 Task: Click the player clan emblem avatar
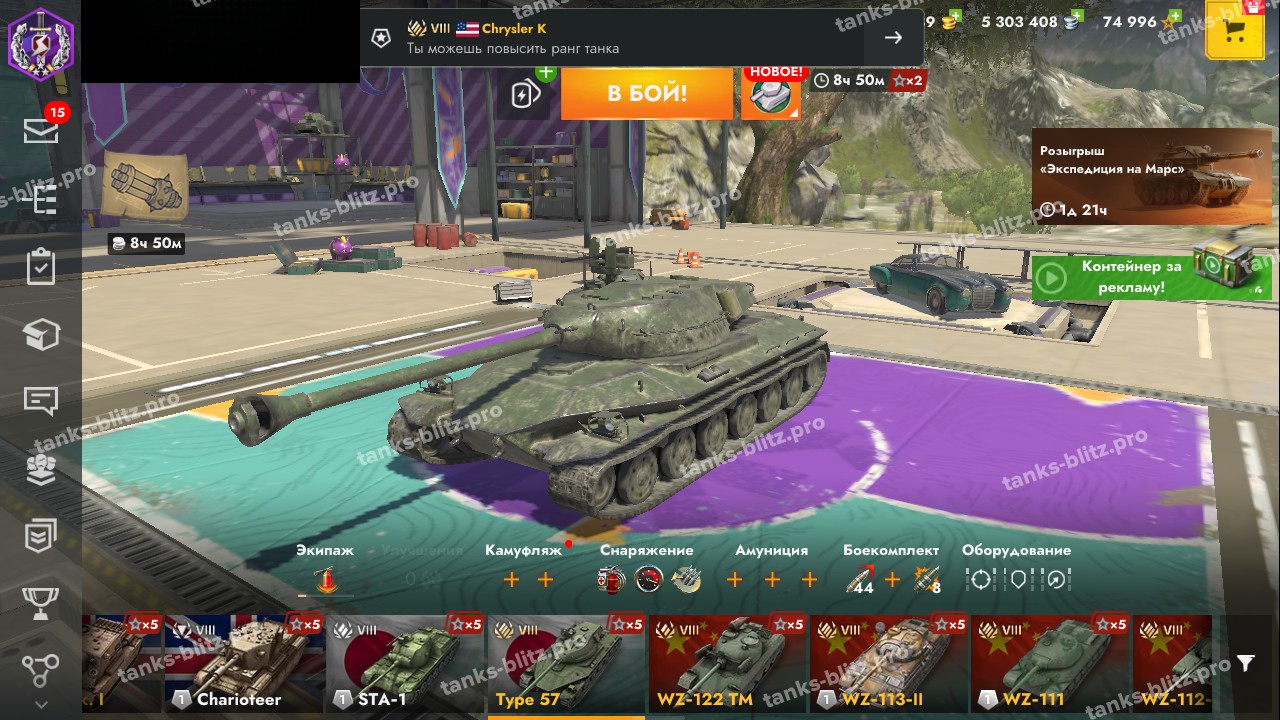pyautogui.click(x=41, y=41)
